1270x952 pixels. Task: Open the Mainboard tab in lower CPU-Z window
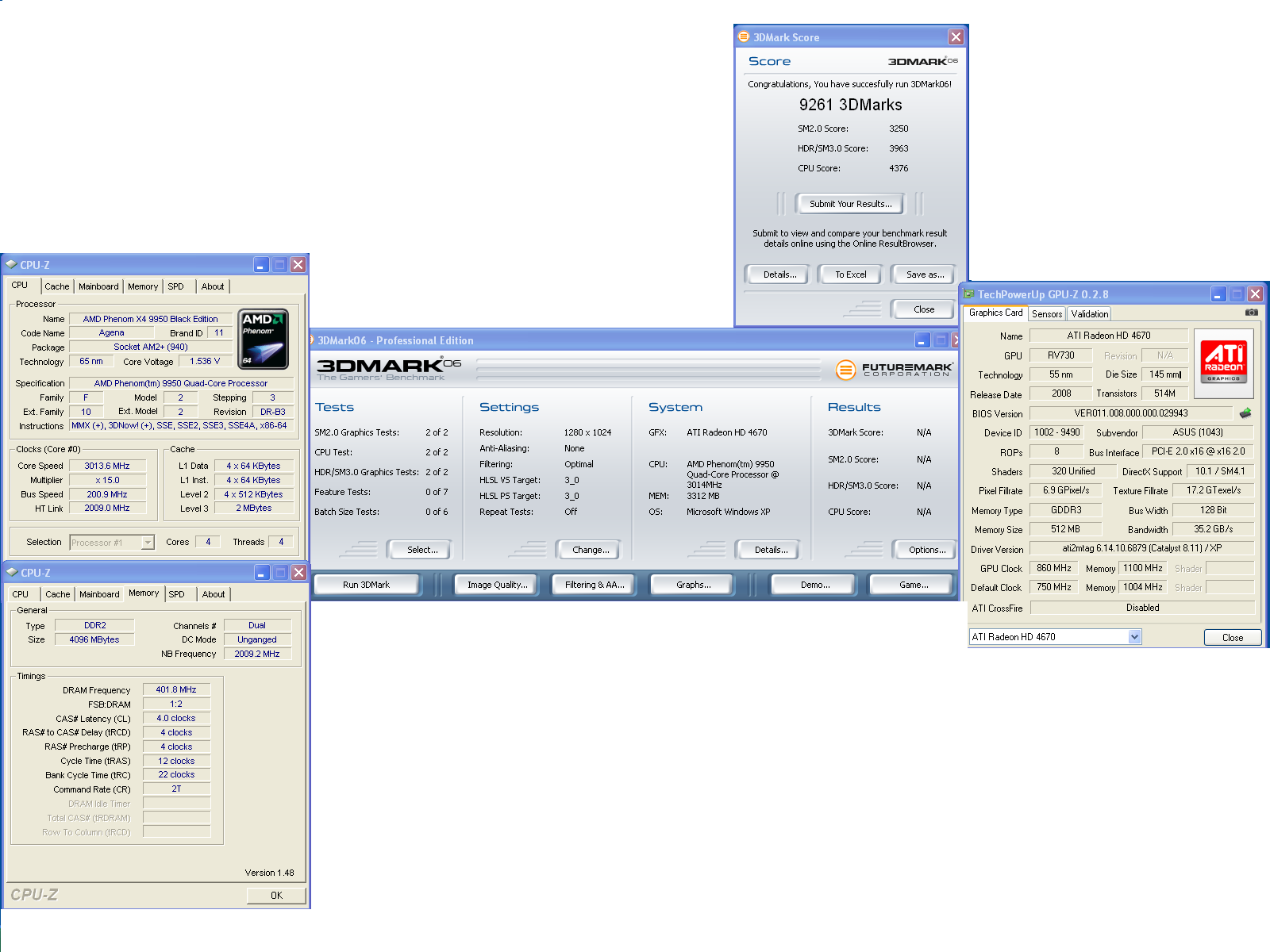[99, 594]
